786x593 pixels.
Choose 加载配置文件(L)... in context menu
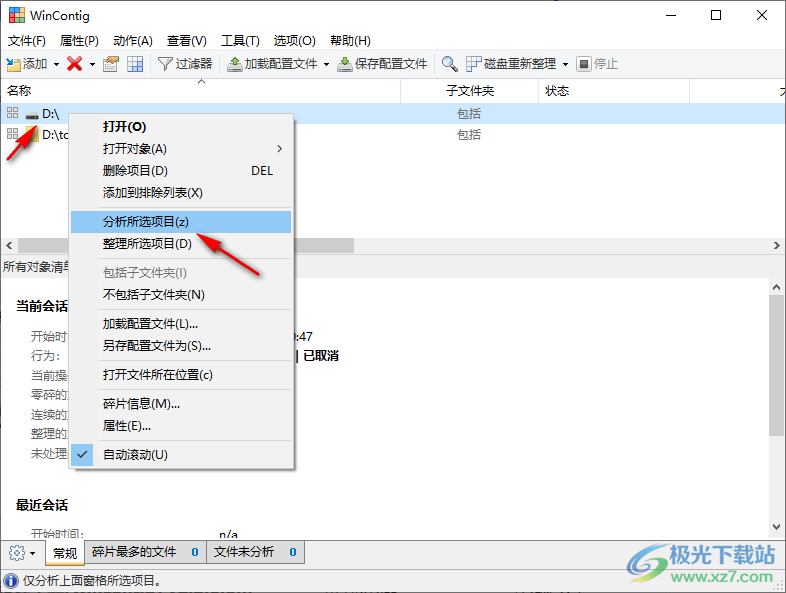coord(181,324)
